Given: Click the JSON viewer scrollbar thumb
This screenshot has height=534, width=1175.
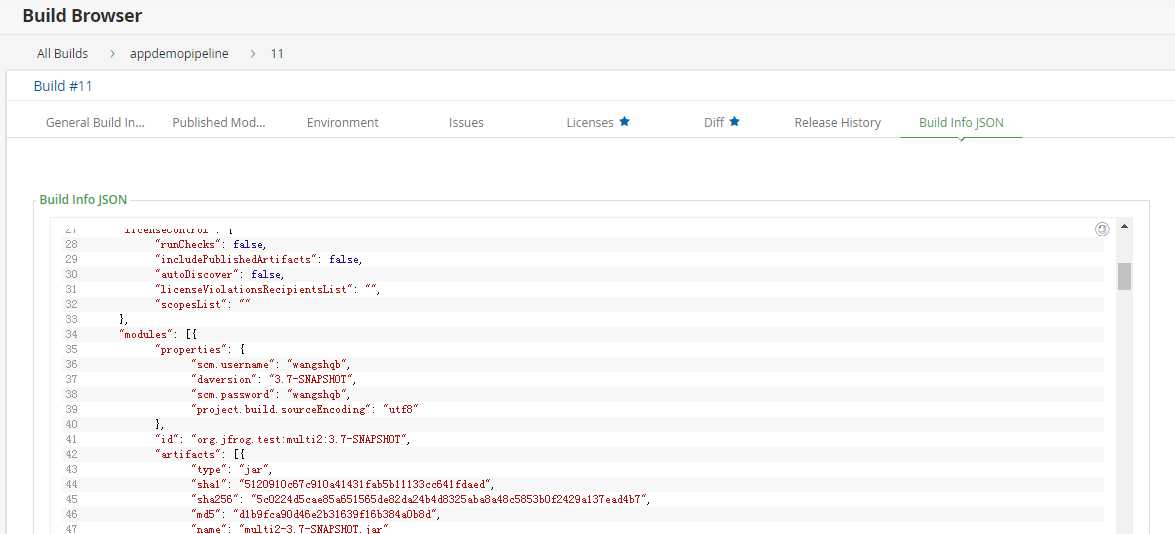Looking at the screenshot, I should pos(1124,276).
